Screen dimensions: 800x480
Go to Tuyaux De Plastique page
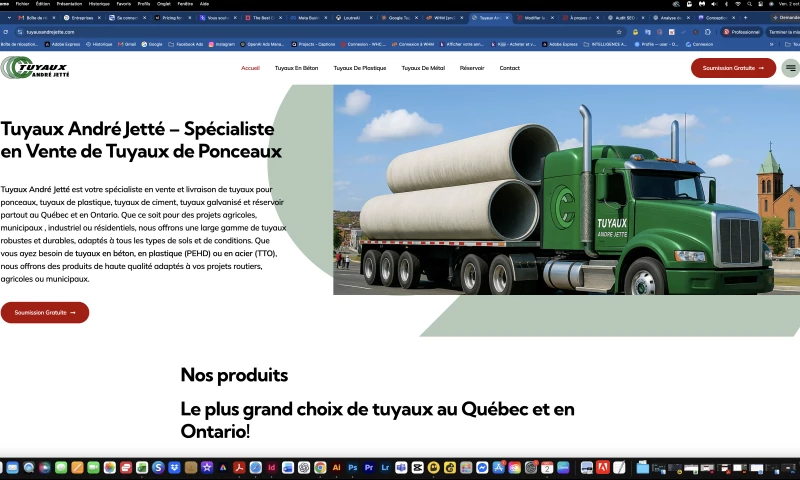tap(360, 68)
